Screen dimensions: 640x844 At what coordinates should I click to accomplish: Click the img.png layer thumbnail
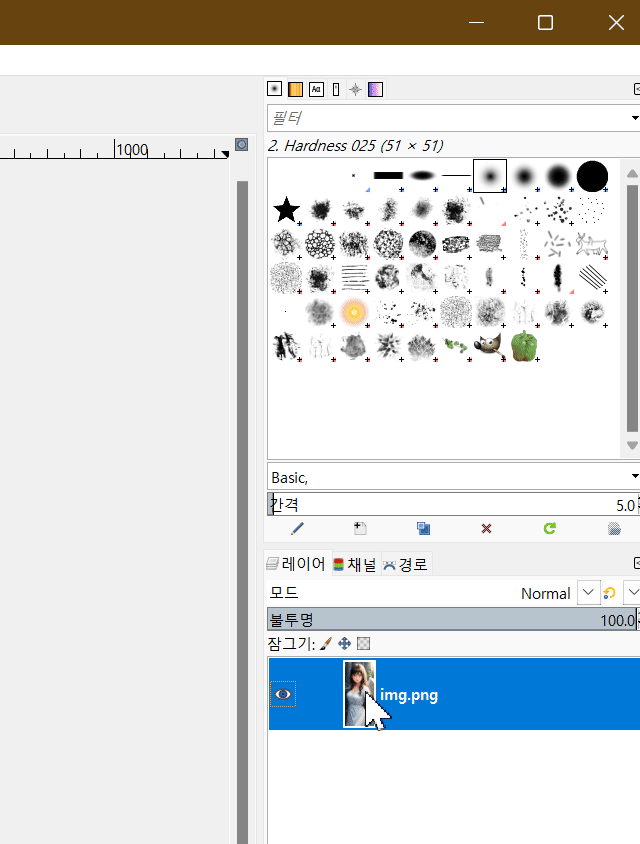tap(360, 694)
